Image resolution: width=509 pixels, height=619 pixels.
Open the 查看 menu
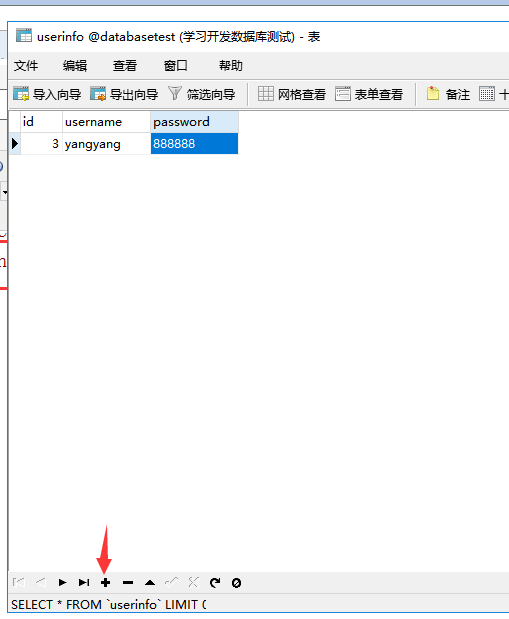coord(125,66)
